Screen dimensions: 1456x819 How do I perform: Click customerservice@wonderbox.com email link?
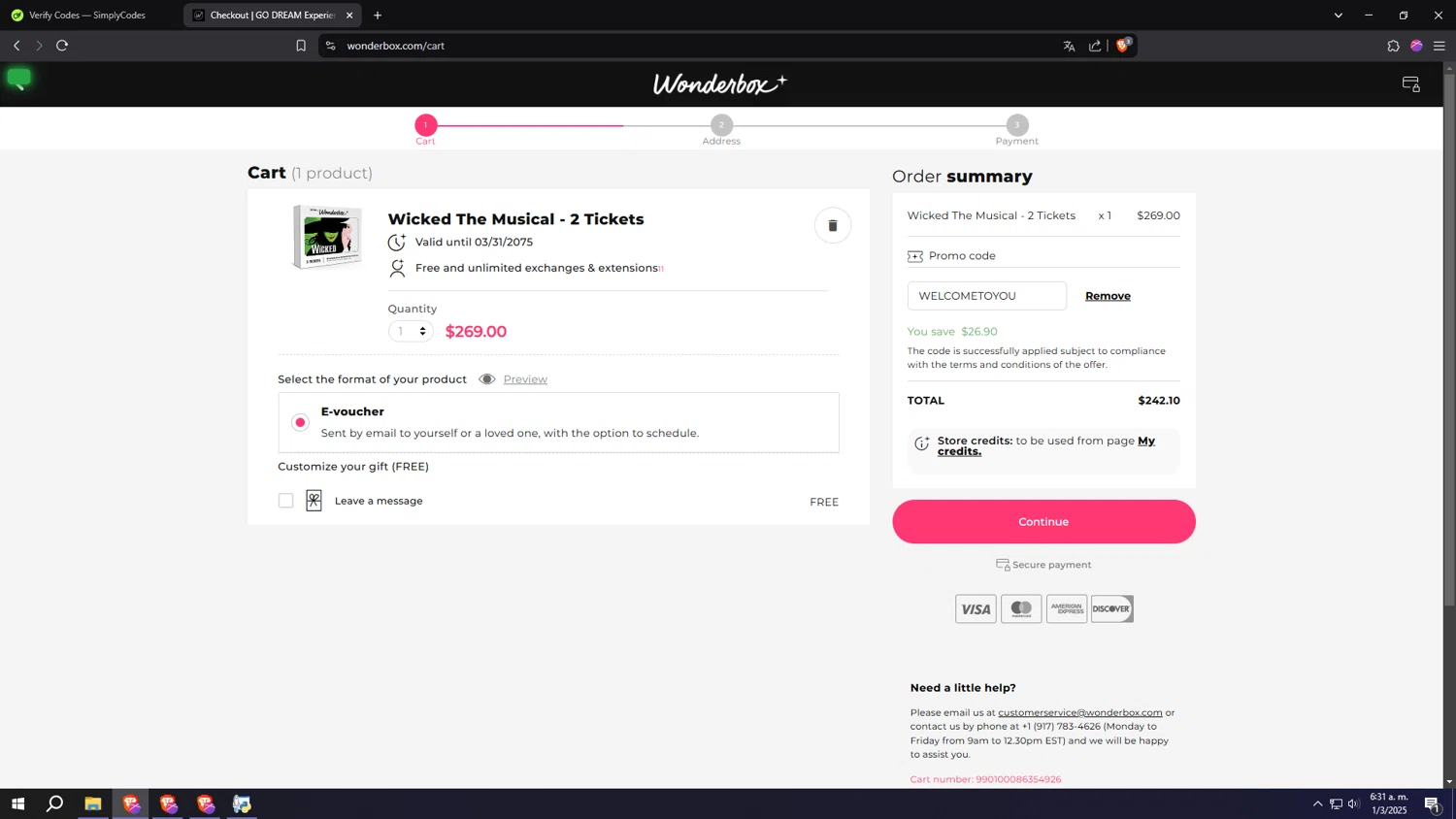click(x=1079, y=712)
